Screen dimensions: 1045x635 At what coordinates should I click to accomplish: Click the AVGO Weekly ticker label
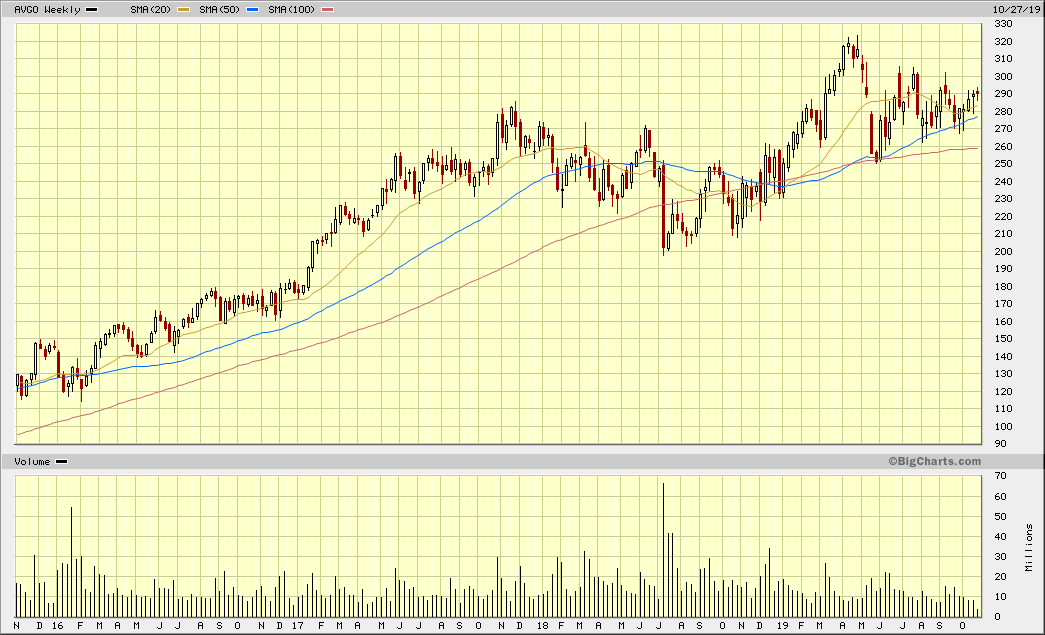48,8
